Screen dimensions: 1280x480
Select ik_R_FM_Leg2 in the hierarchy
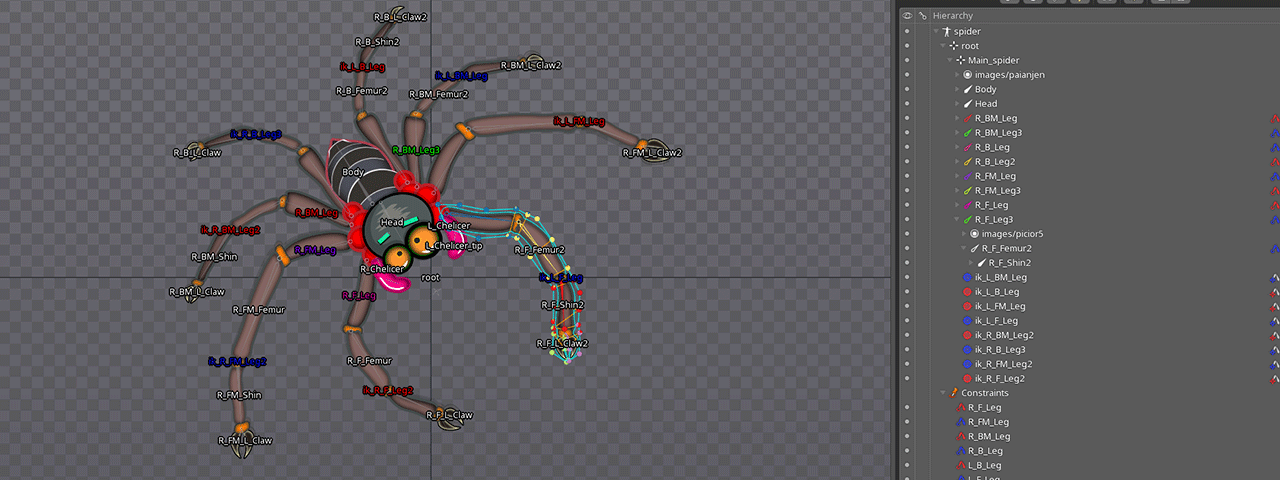point(1003,364)
